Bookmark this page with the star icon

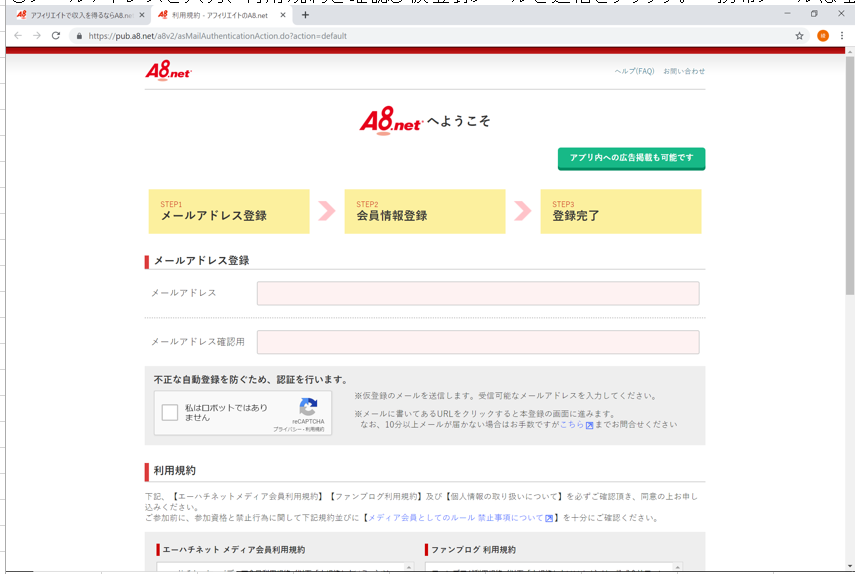(x=799, y=36)
